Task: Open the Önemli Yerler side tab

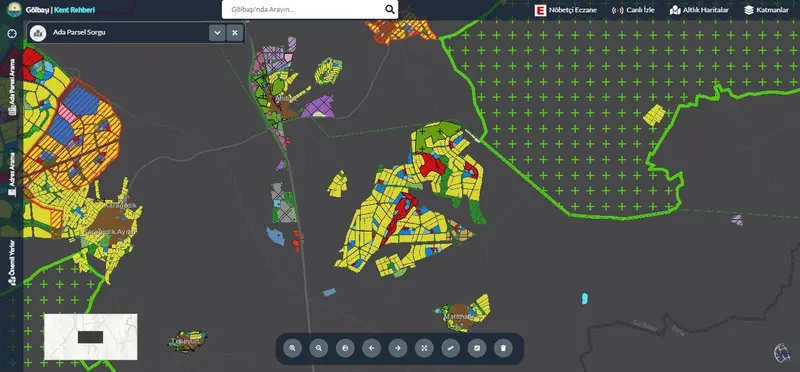Action: click(12, 262)
